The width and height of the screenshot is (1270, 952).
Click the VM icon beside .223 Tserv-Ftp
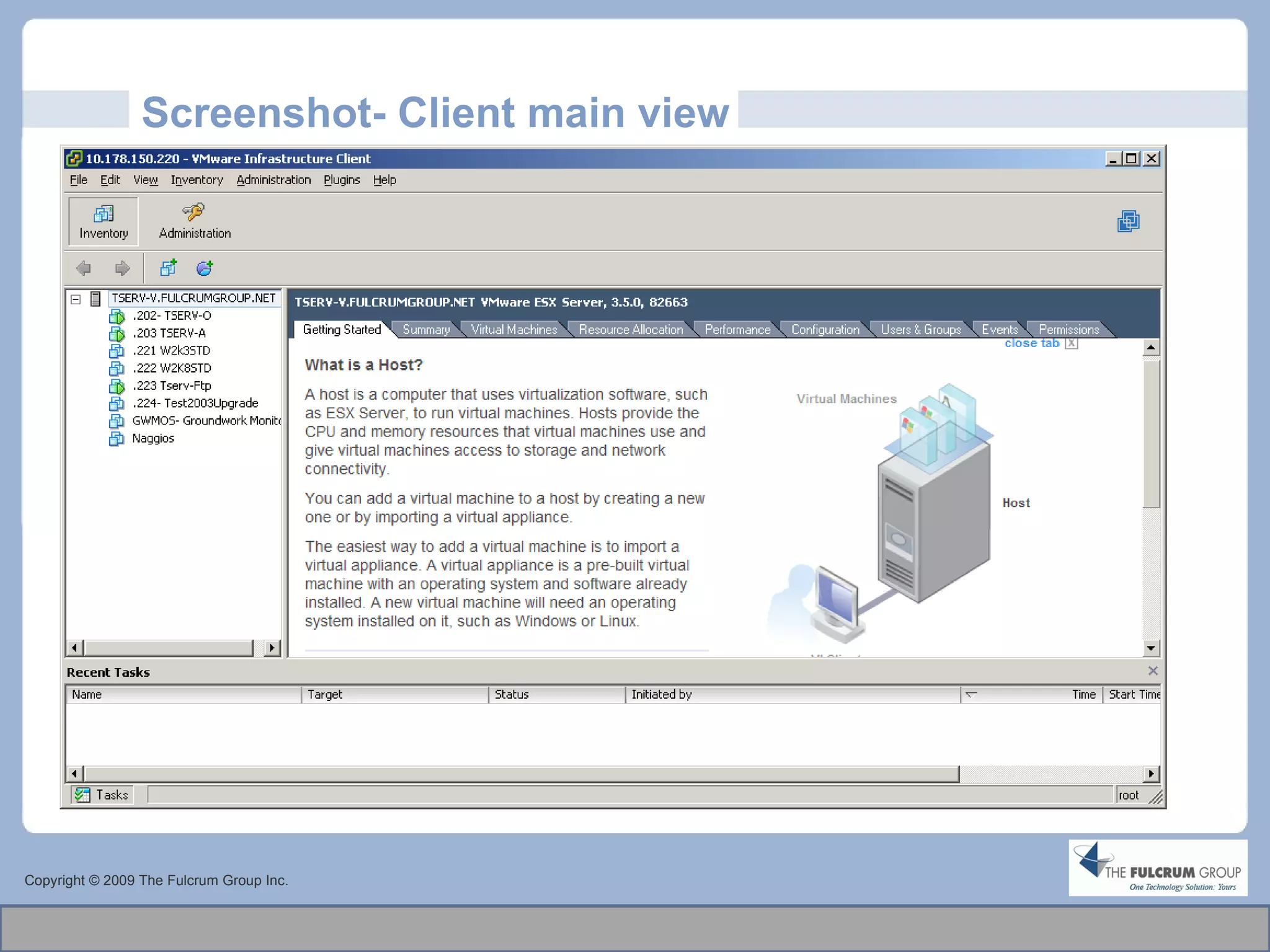point(117,387)
